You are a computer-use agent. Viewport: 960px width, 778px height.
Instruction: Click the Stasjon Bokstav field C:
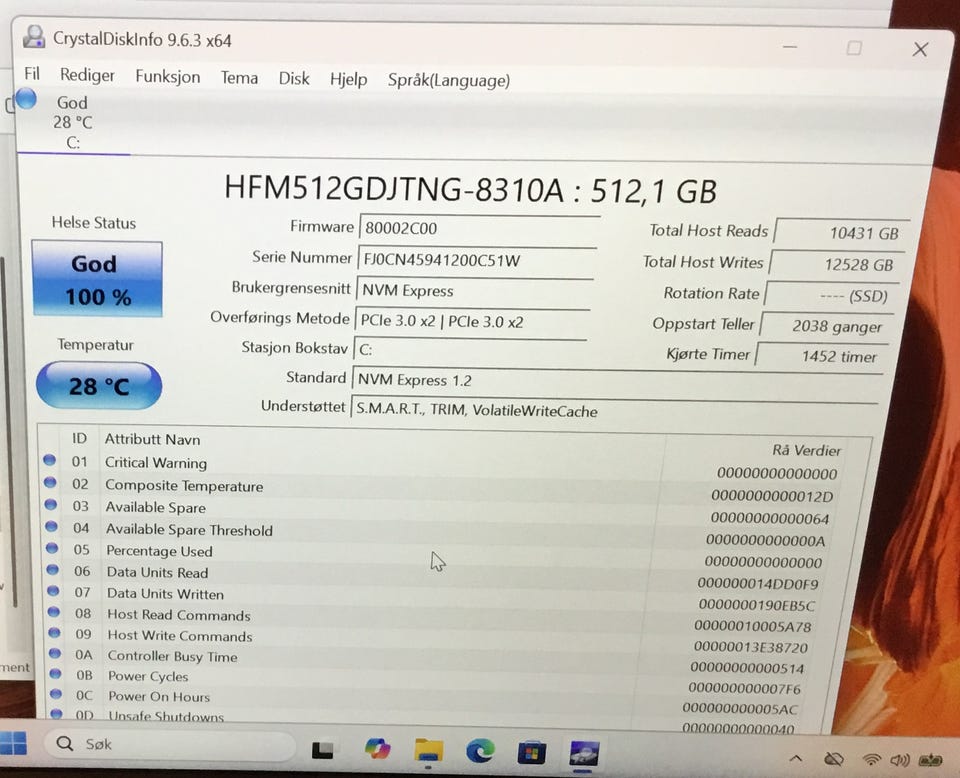(470, 350)
